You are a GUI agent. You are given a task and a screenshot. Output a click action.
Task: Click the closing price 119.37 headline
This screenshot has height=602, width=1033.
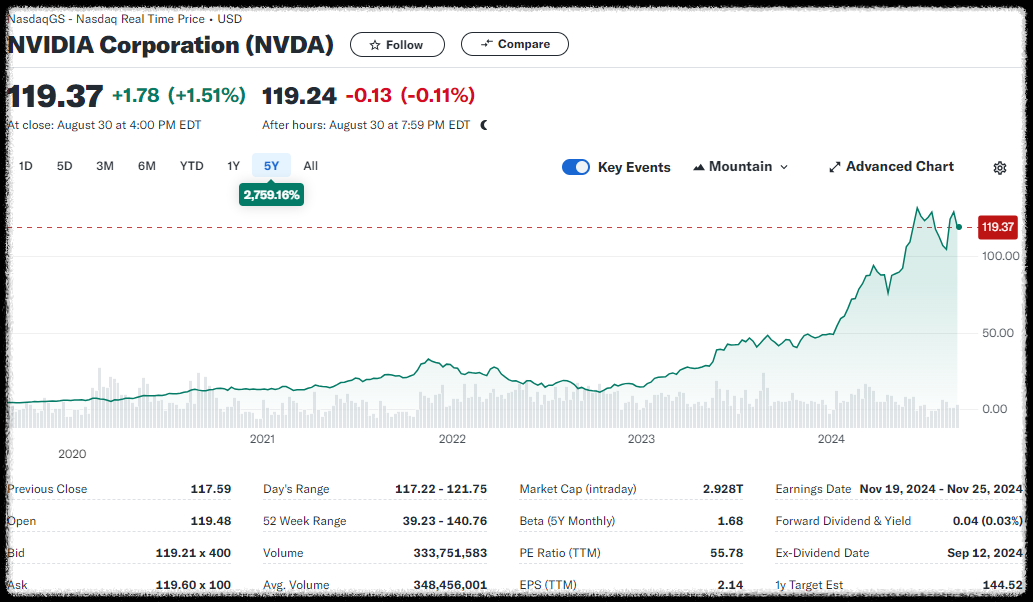(55, 96)
